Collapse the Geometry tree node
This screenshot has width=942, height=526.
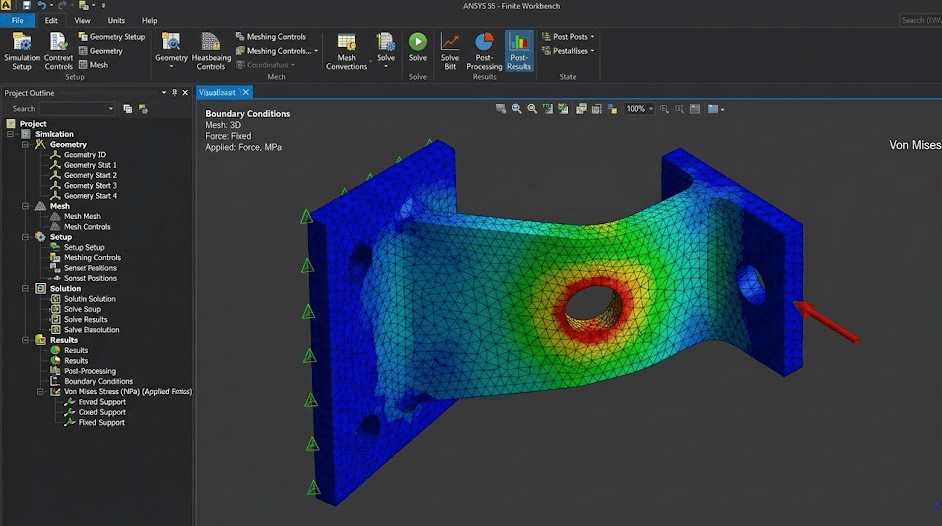click(x=25, y=144)
